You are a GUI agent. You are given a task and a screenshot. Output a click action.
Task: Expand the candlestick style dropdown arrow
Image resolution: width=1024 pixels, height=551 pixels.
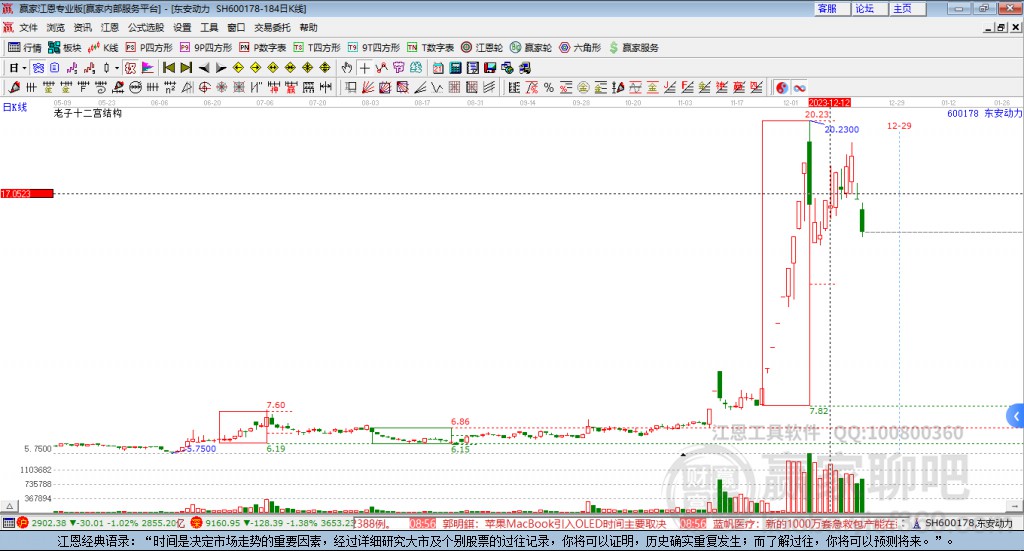[117, 68]
